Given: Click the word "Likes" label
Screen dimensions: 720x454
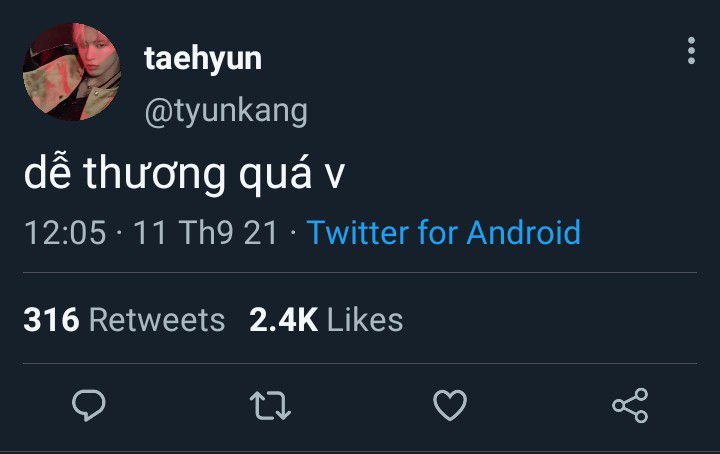Looking at the screenshot, I should pyautogui.click(x=365, y=319).
